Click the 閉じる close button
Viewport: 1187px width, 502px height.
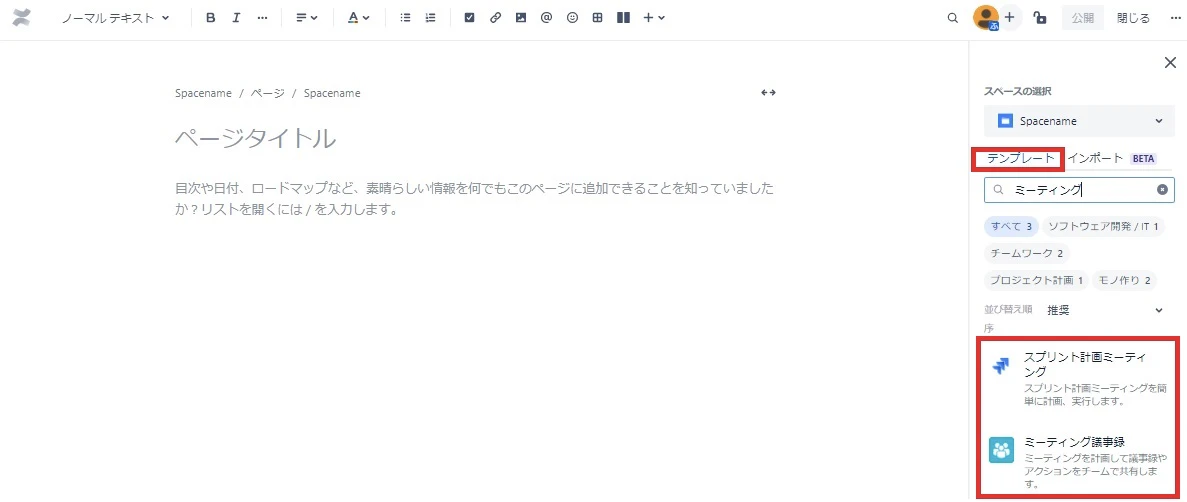point(1133,18)
